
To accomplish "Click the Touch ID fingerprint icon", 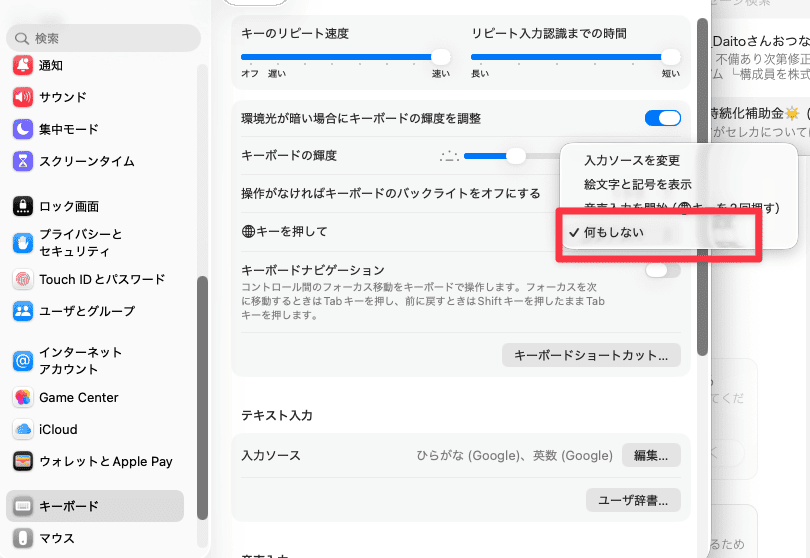I will (x=23, y=279).
